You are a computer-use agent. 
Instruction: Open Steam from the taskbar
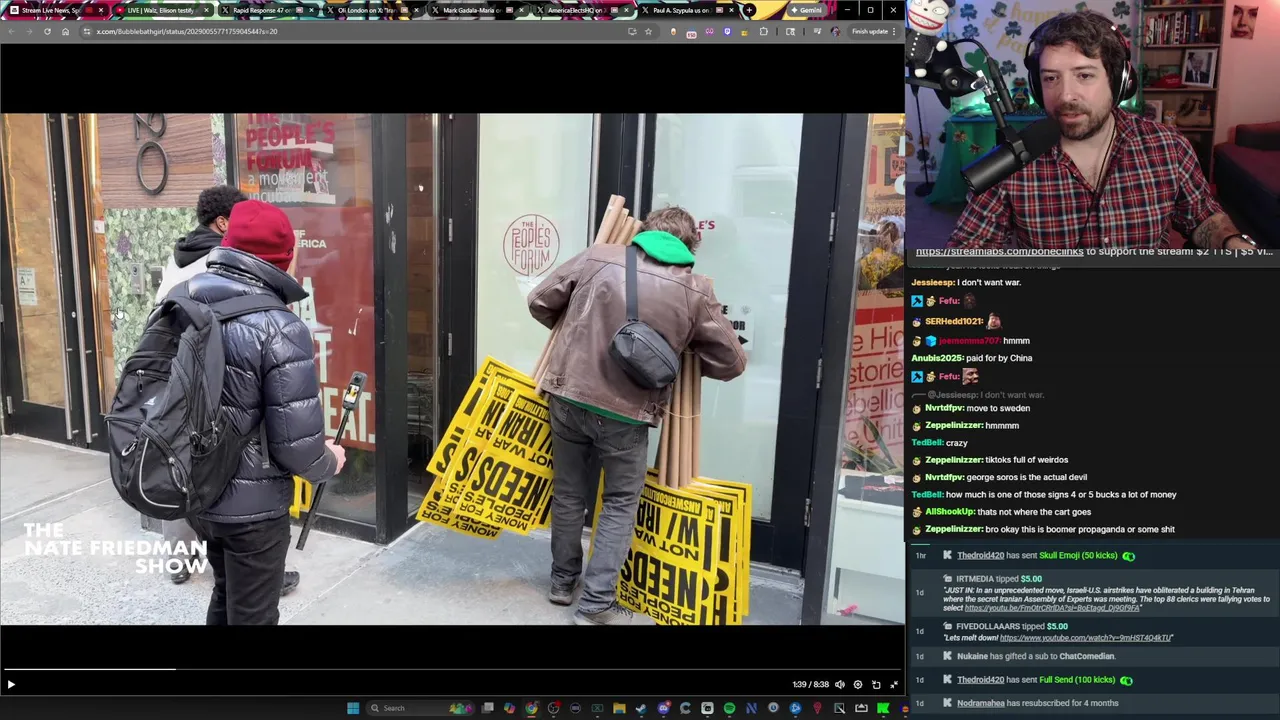641,708
